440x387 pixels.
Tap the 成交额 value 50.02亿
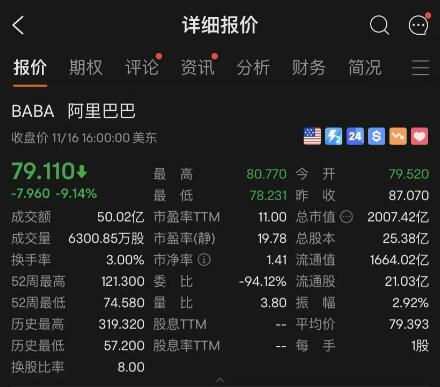pyautogui.click(x=121, y=217)
